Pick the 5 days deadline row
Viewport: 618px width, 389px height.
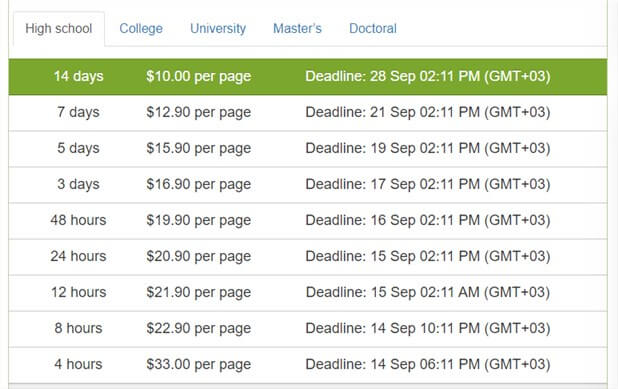[x=308, y=149]
